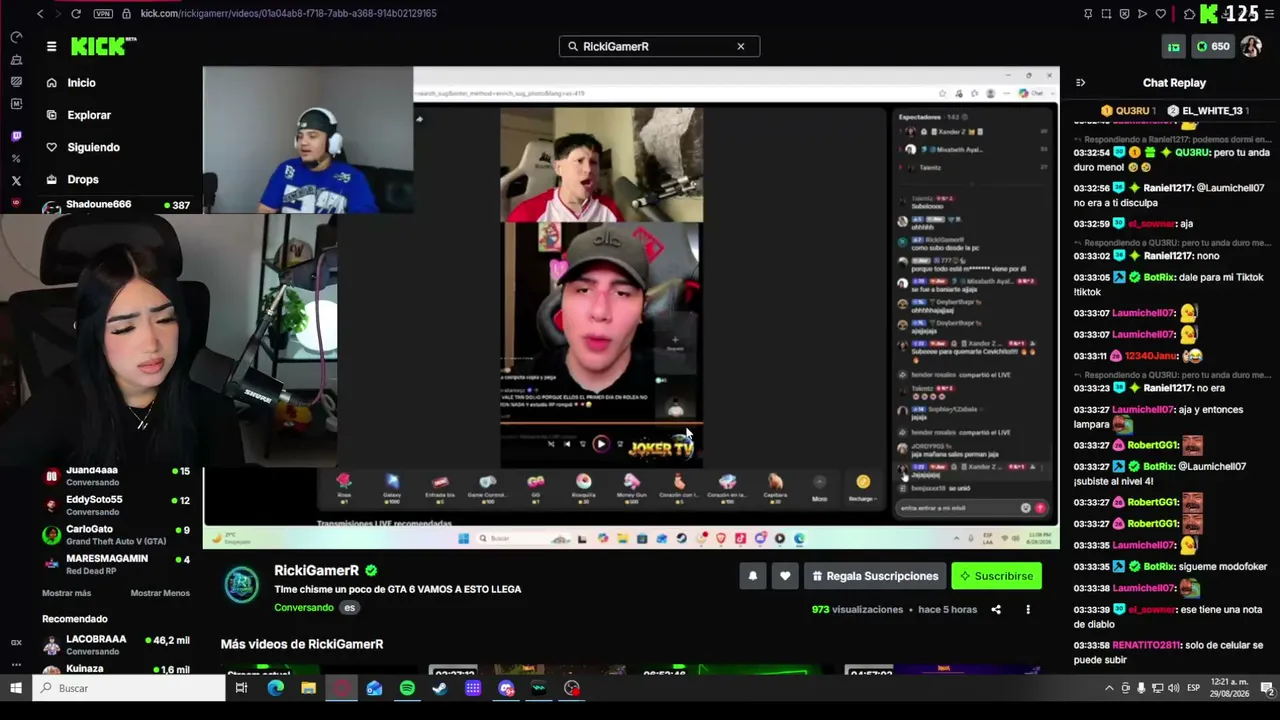Image resolution: width=1280 pixels, height=720 pixels.
Task: Open the Twitch sidebar shortcut
Action: (16, 136)
